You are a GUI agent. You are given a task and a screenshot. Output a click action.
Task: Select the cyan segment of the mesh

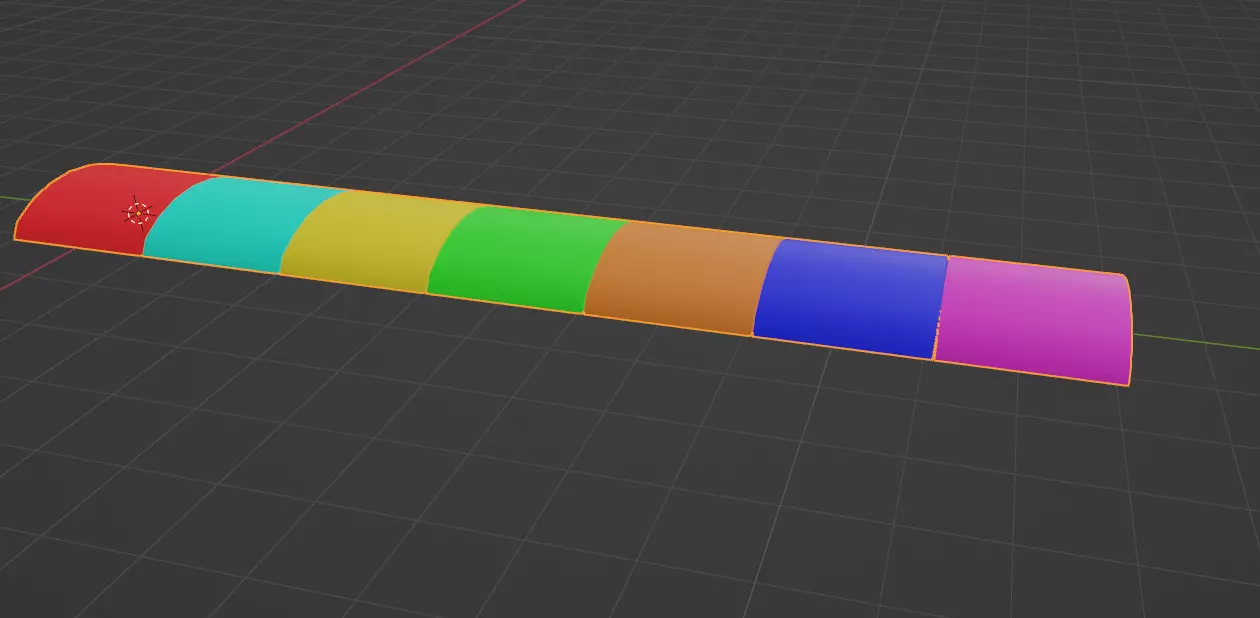[x=235, y=225]
